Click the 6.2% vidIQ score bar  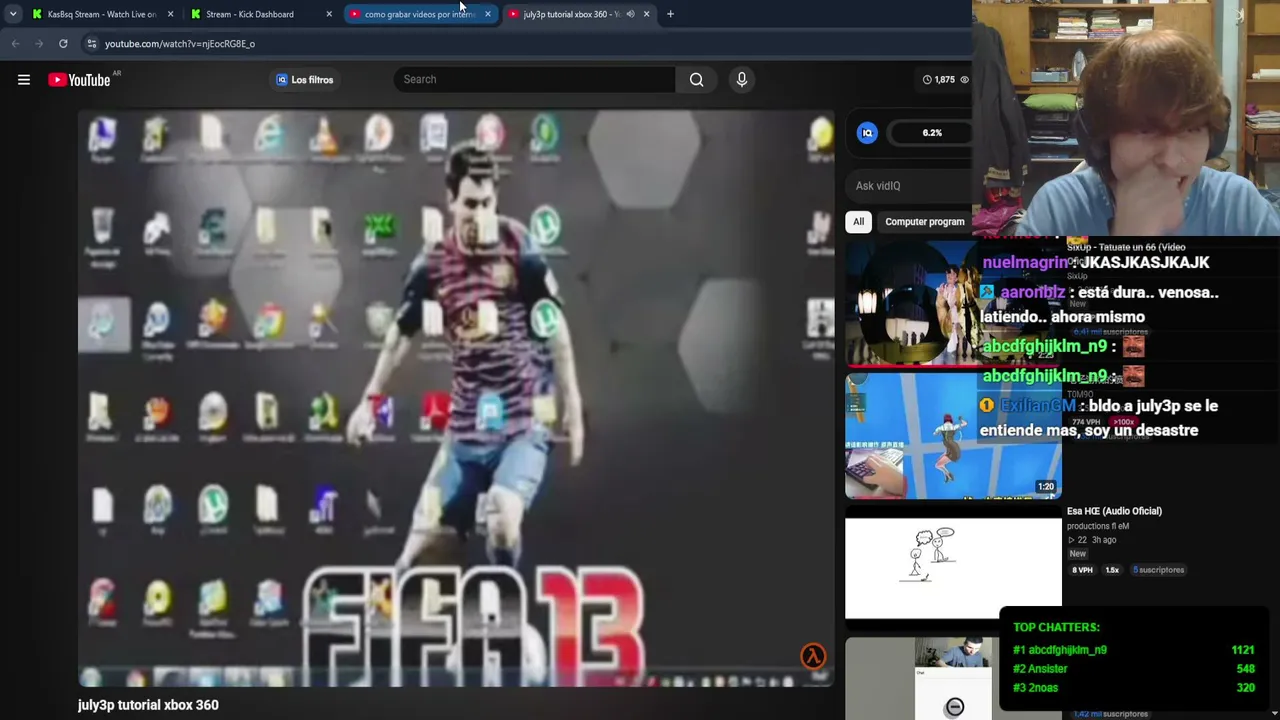coord(931,133)
